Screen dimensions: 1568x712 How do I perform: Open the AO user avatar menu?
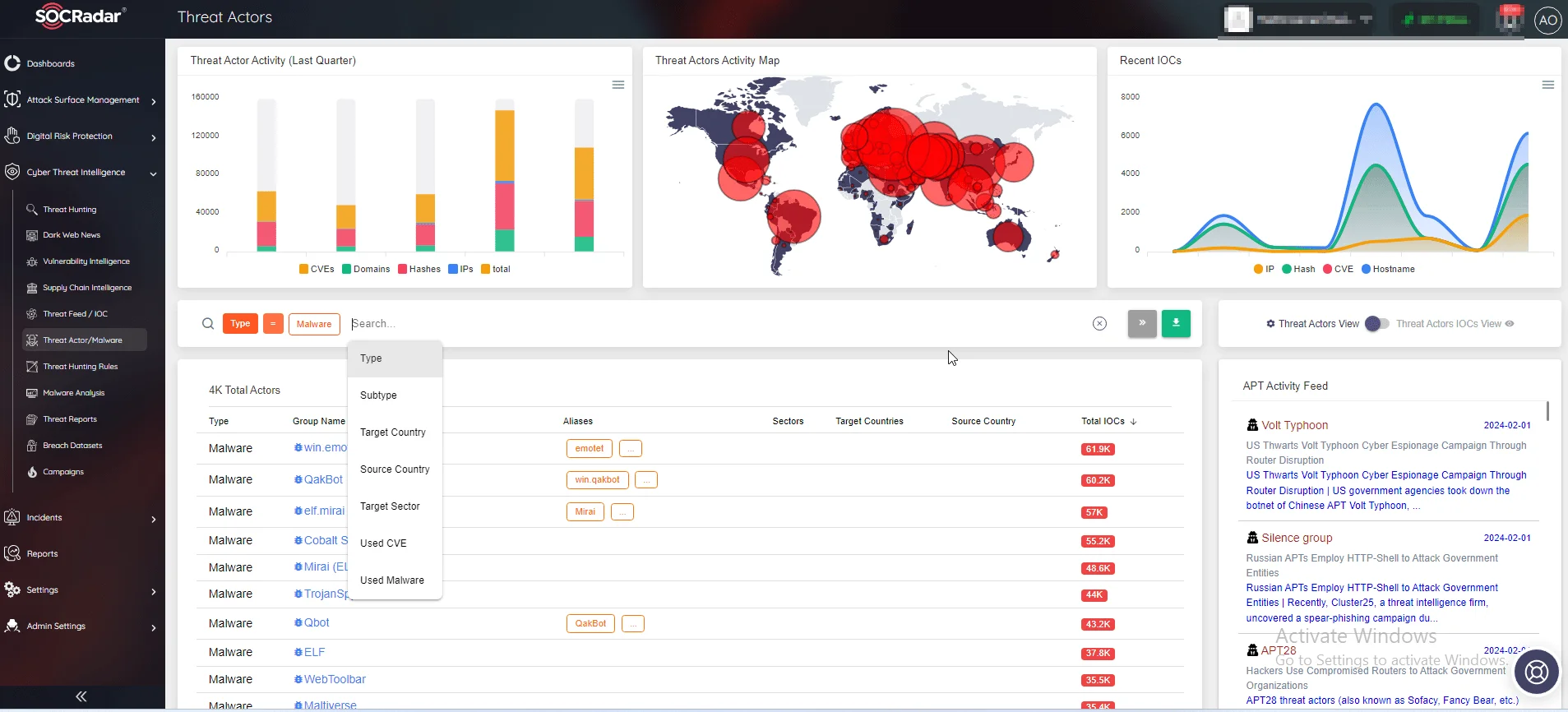point(1548,20)
